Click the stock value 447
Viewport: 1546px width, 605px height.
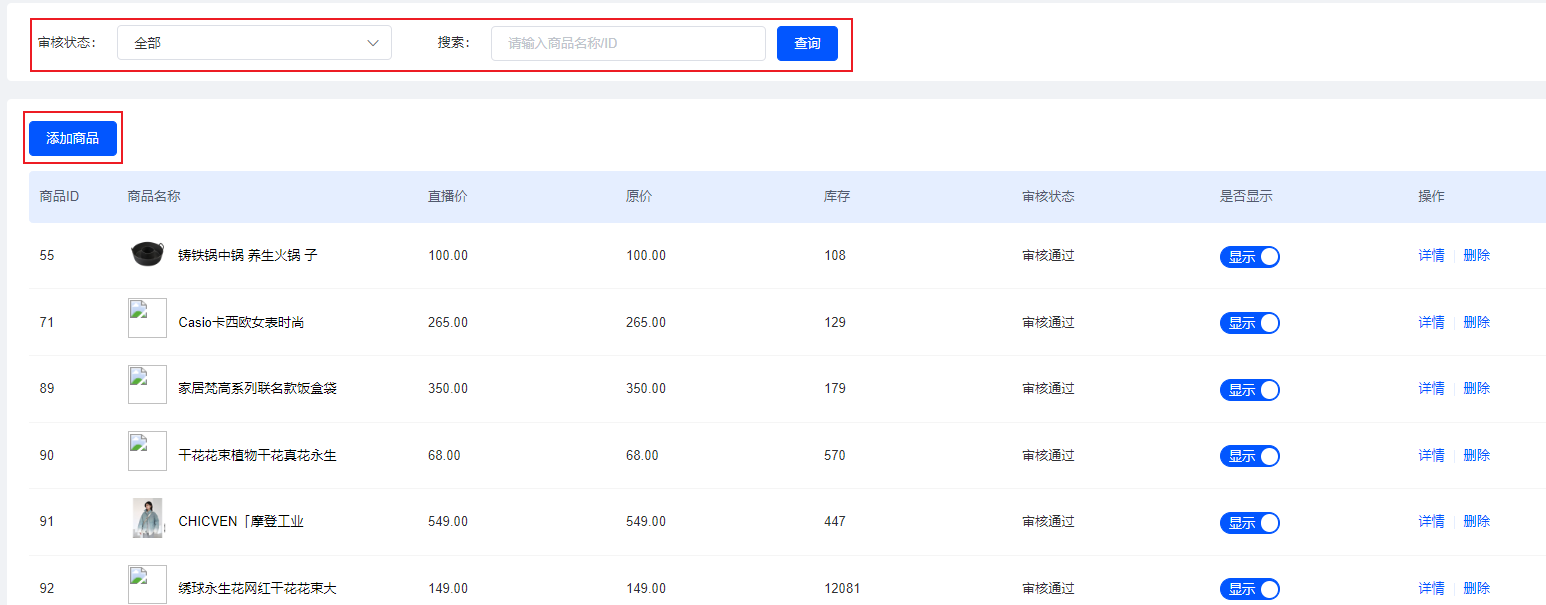(x=835, y=521)
